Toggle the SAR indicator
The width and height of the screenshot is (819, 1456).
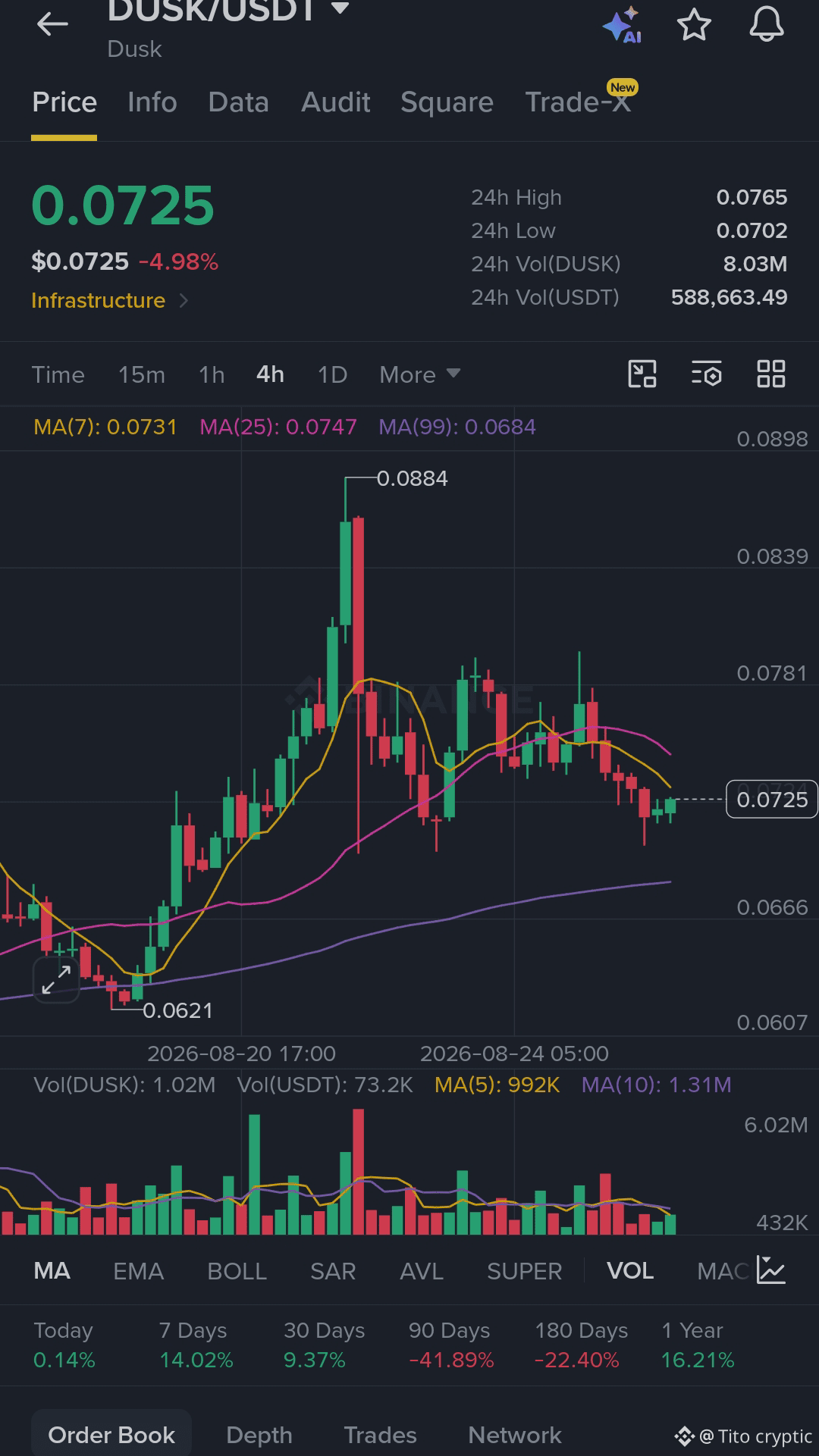tap(333, 1271)
